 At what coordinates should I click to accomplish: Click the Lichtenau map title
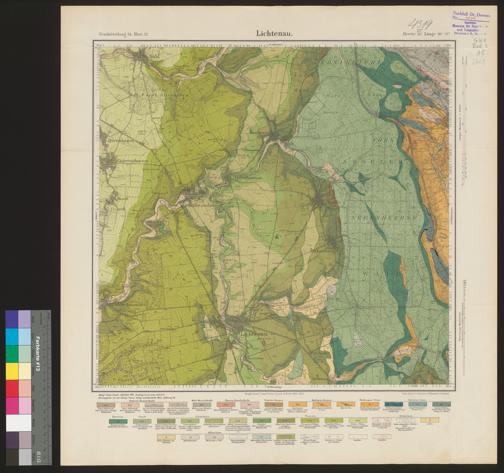tap(274, 34)
